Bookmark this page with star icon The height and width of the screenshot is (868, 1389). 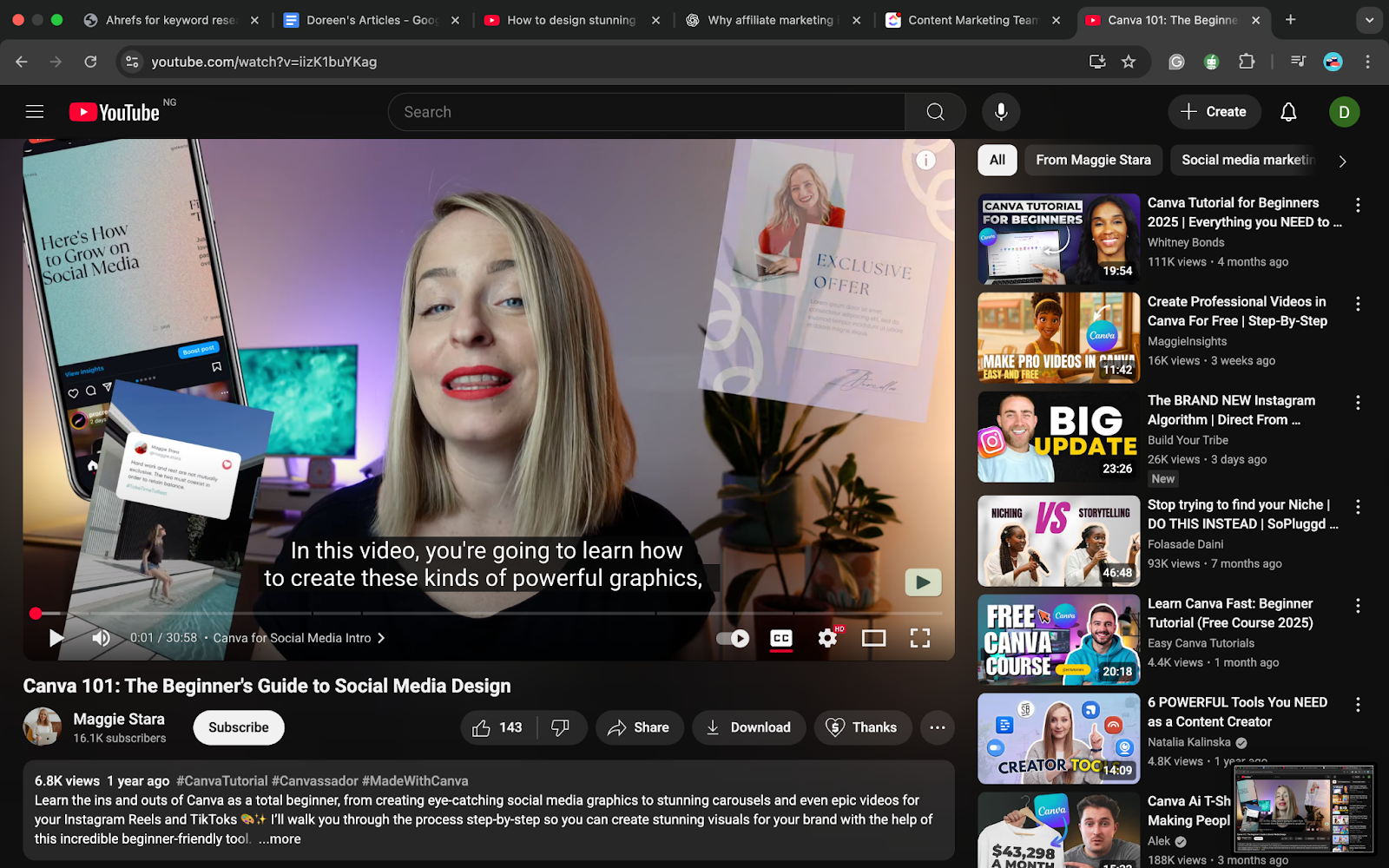pos(1129,62)
